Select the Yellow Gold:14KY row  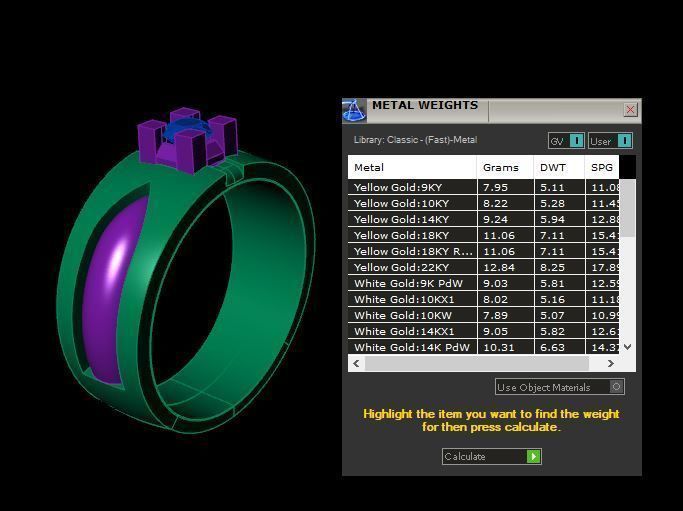tap(483, 220)
